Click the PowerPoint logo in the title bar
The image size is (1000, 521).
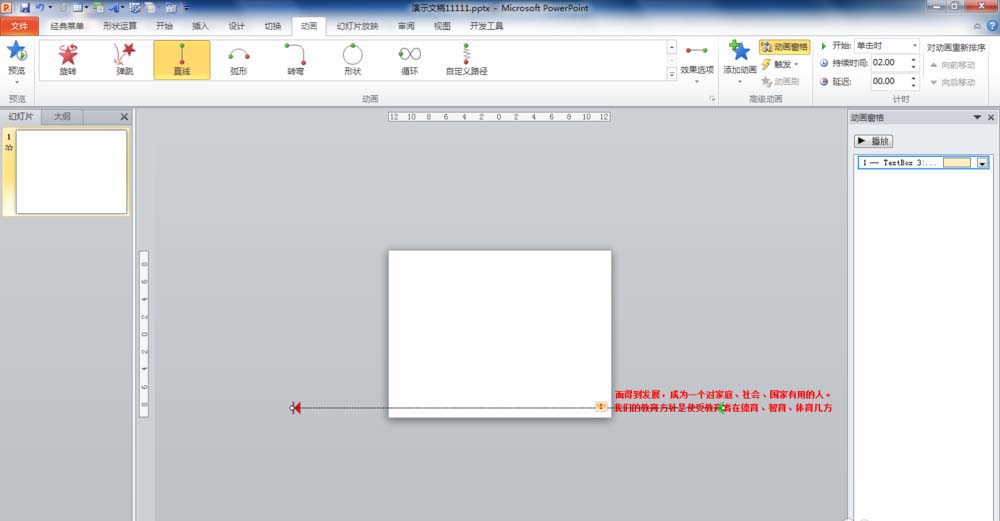[x=7, y=8]
